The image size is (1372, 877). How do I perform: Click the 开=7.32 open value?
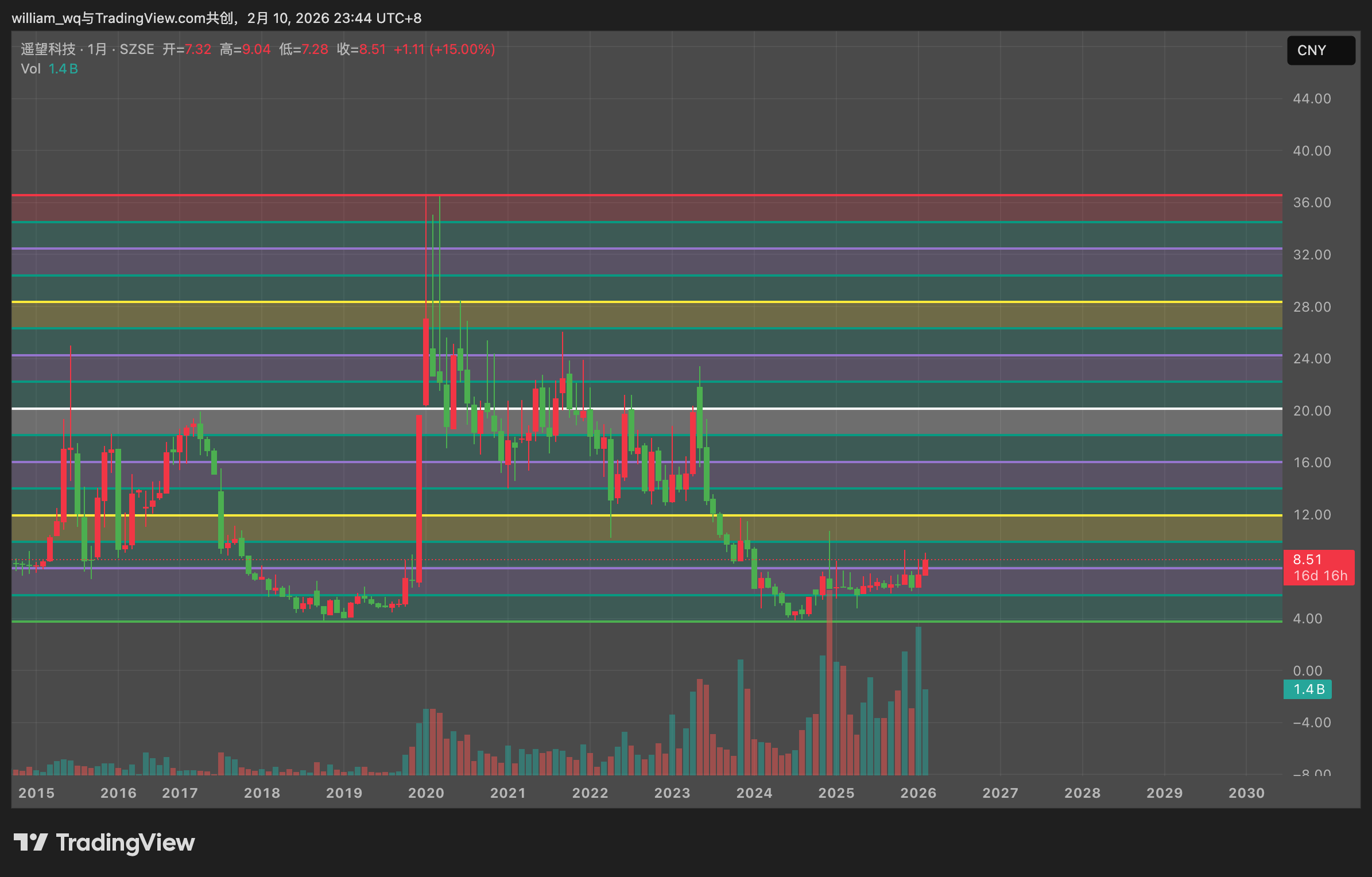click(187, 49)
